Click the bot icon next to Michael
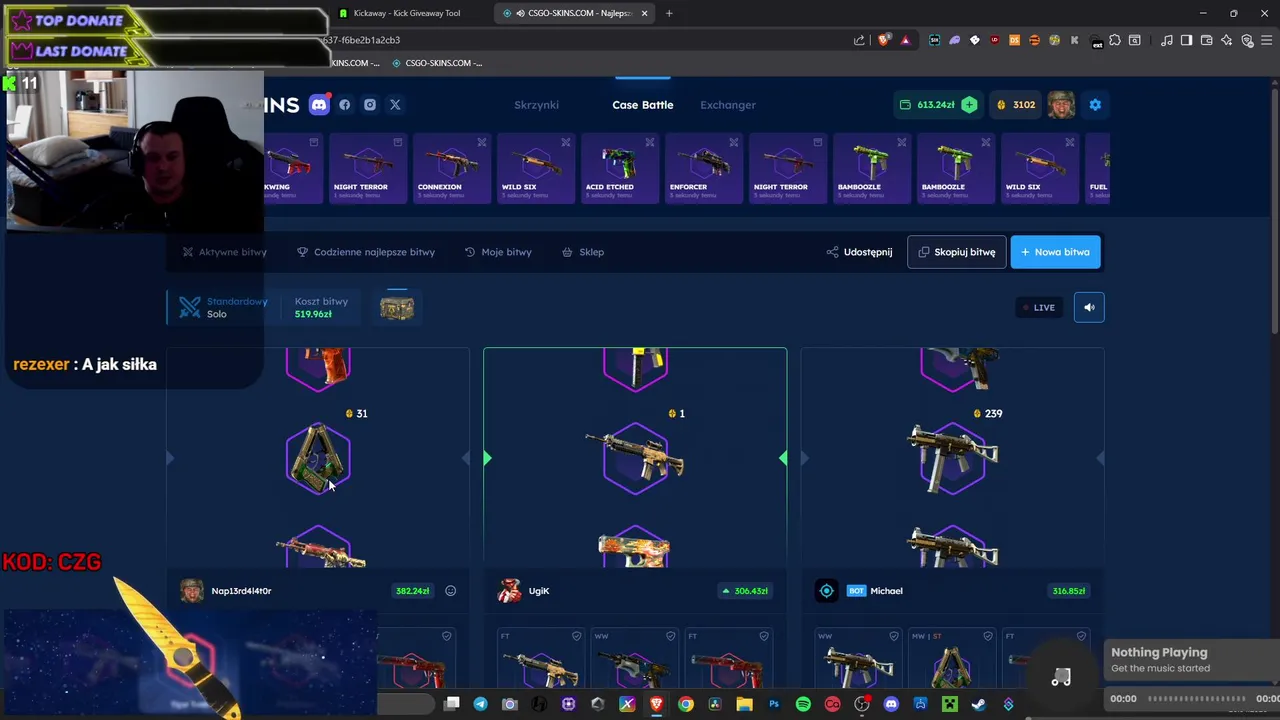1280x720 pixels. click(x=826, y=591)
